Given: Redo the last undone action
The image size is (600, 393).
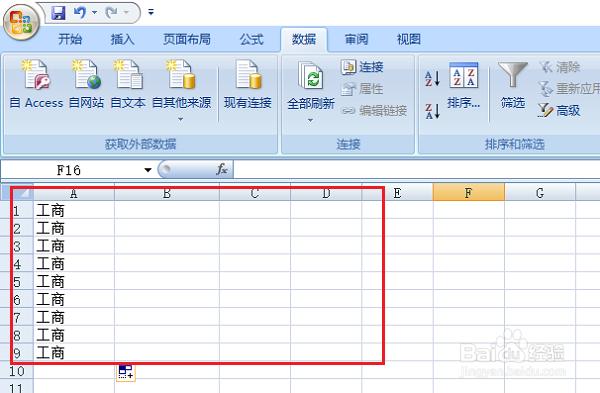Looking at the screenshot, I should 111,13.
